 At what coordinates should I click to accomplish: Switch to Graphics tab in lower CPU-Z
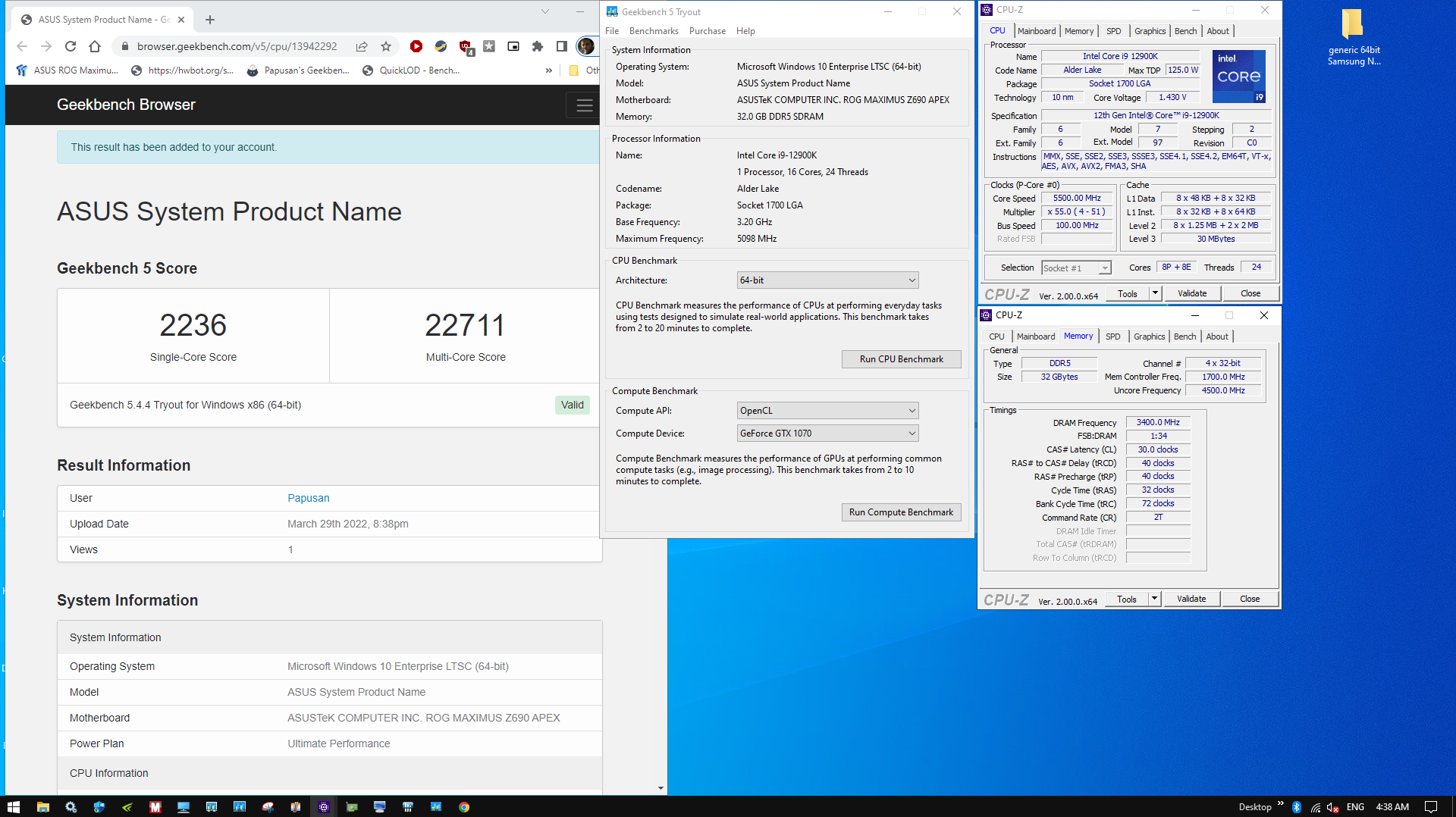[1149, 337]
